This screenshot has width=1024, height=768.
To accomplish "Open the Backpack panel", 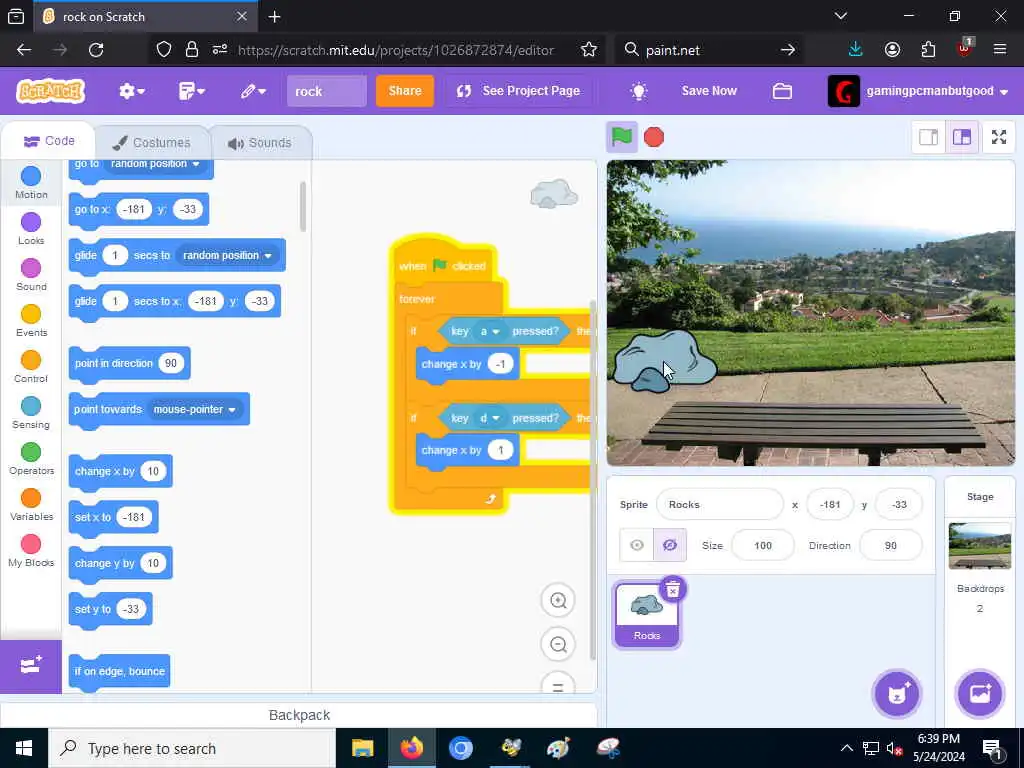I will [x=299, y=715].
